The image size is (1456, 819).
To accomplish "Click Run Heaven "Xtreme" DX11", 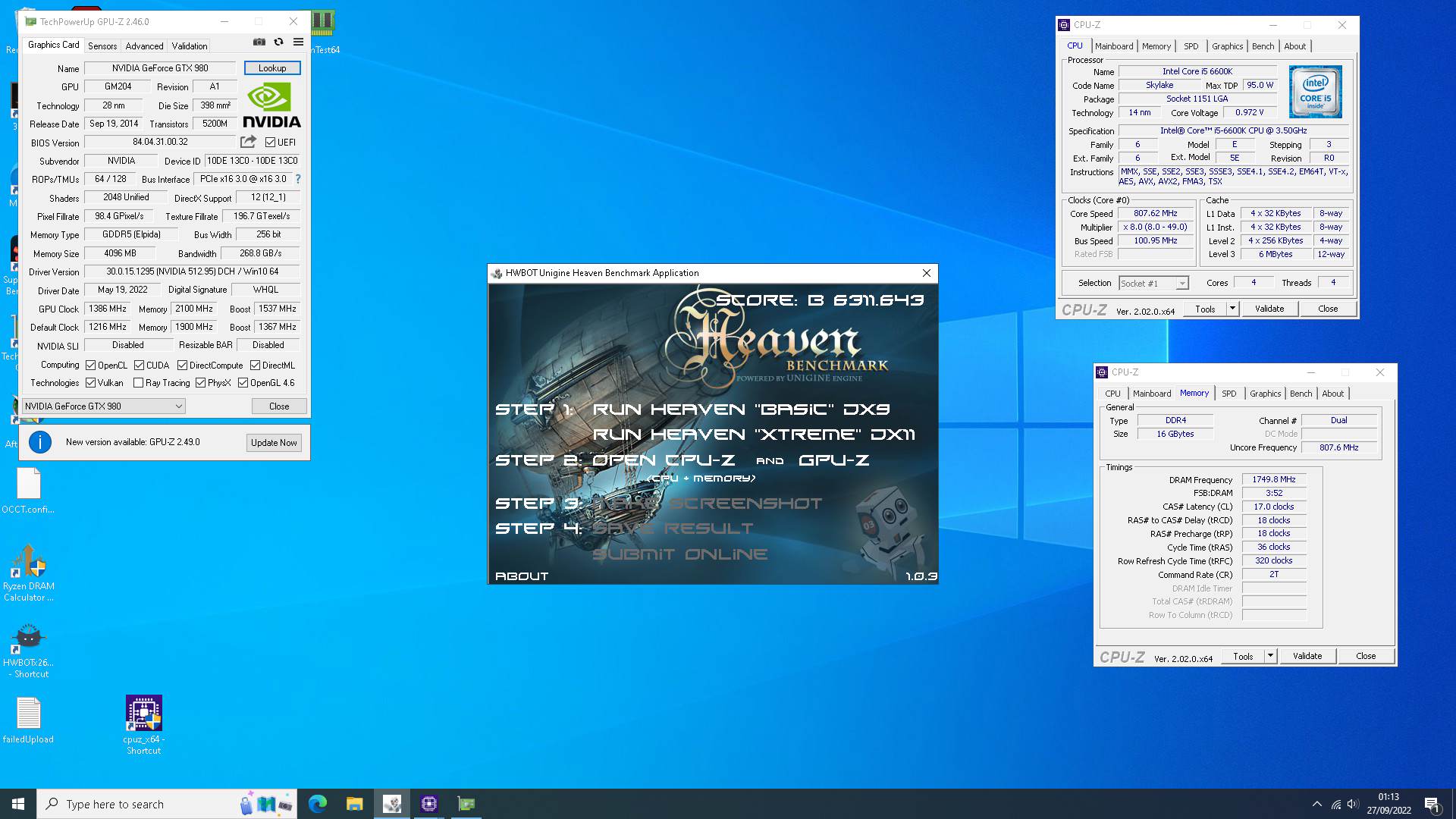I will (x=754, y=435).
